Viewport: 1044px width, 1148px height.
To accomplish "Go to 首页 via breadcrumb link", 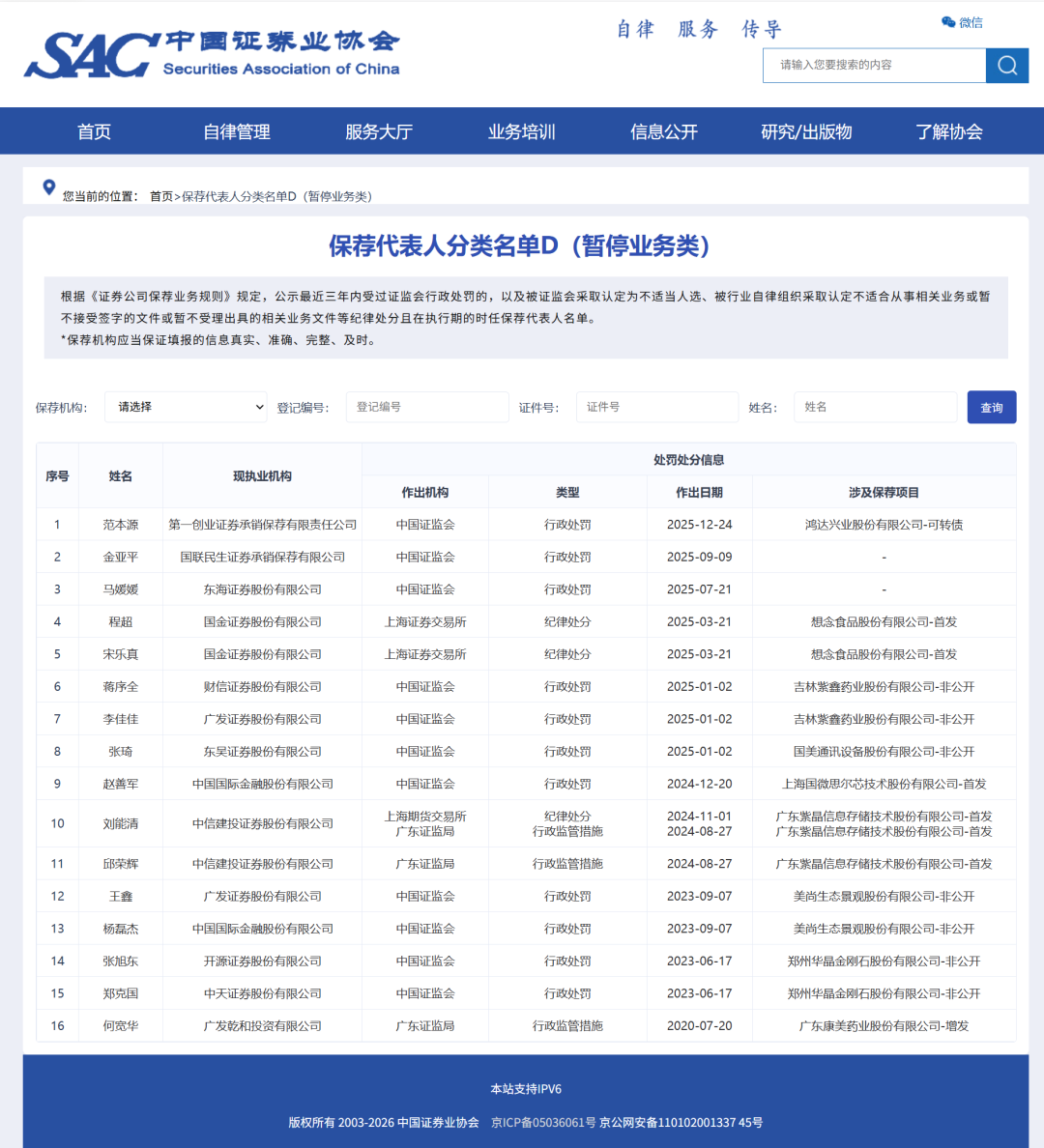I will click(161, 196).
